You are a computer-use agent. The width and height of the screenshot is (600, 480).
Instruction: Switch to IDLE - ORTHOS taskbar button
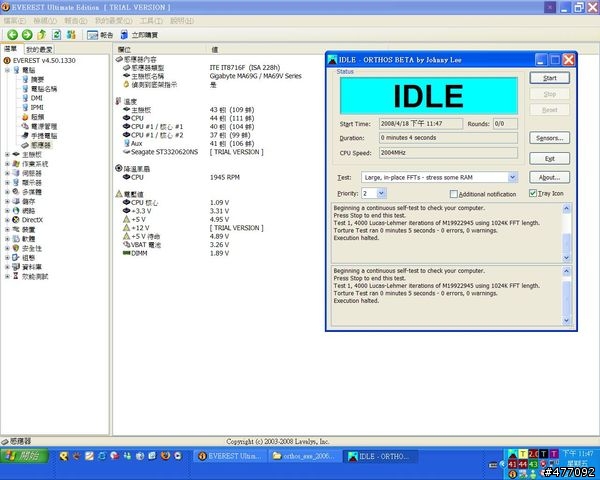[380, 456]
